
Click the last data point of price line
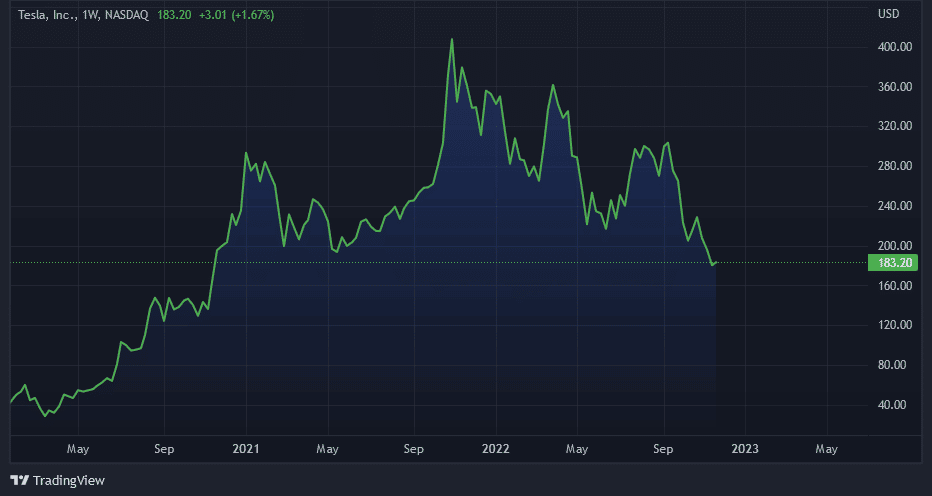click(716, 262)
